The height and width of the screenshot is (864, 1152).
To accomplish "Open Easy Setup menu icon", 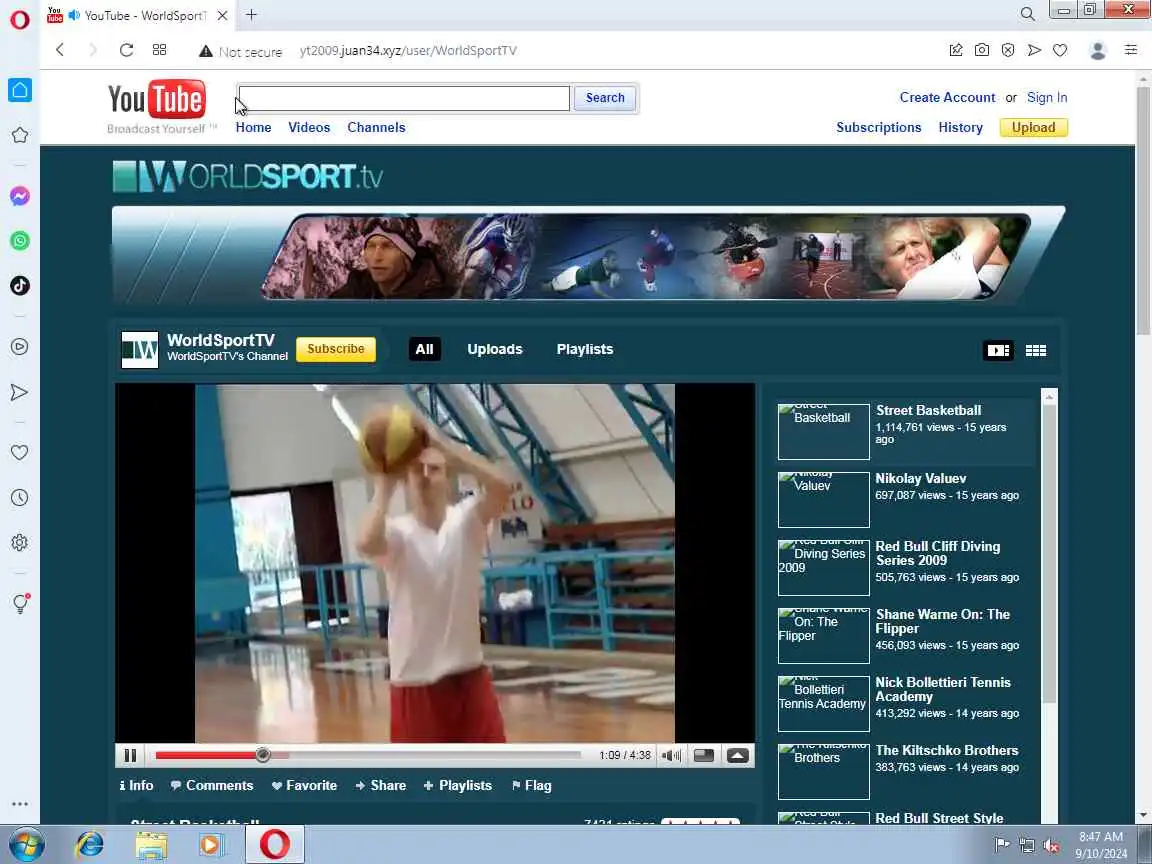I will pyautogui.click(x=1131, y=50).
